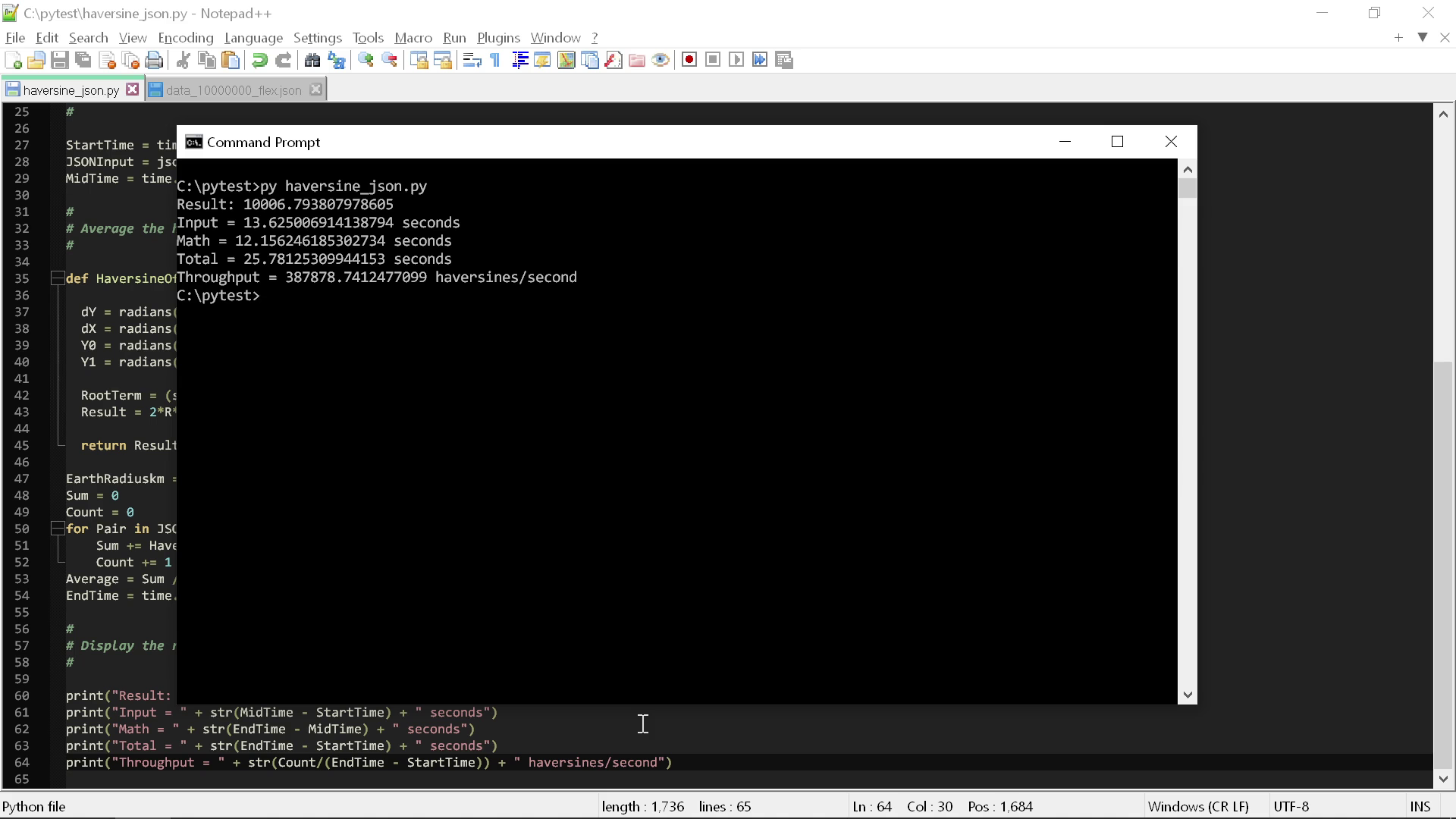Maximize the Command Prompt window
1456x819 pixels.
(x=1117, y=142)
